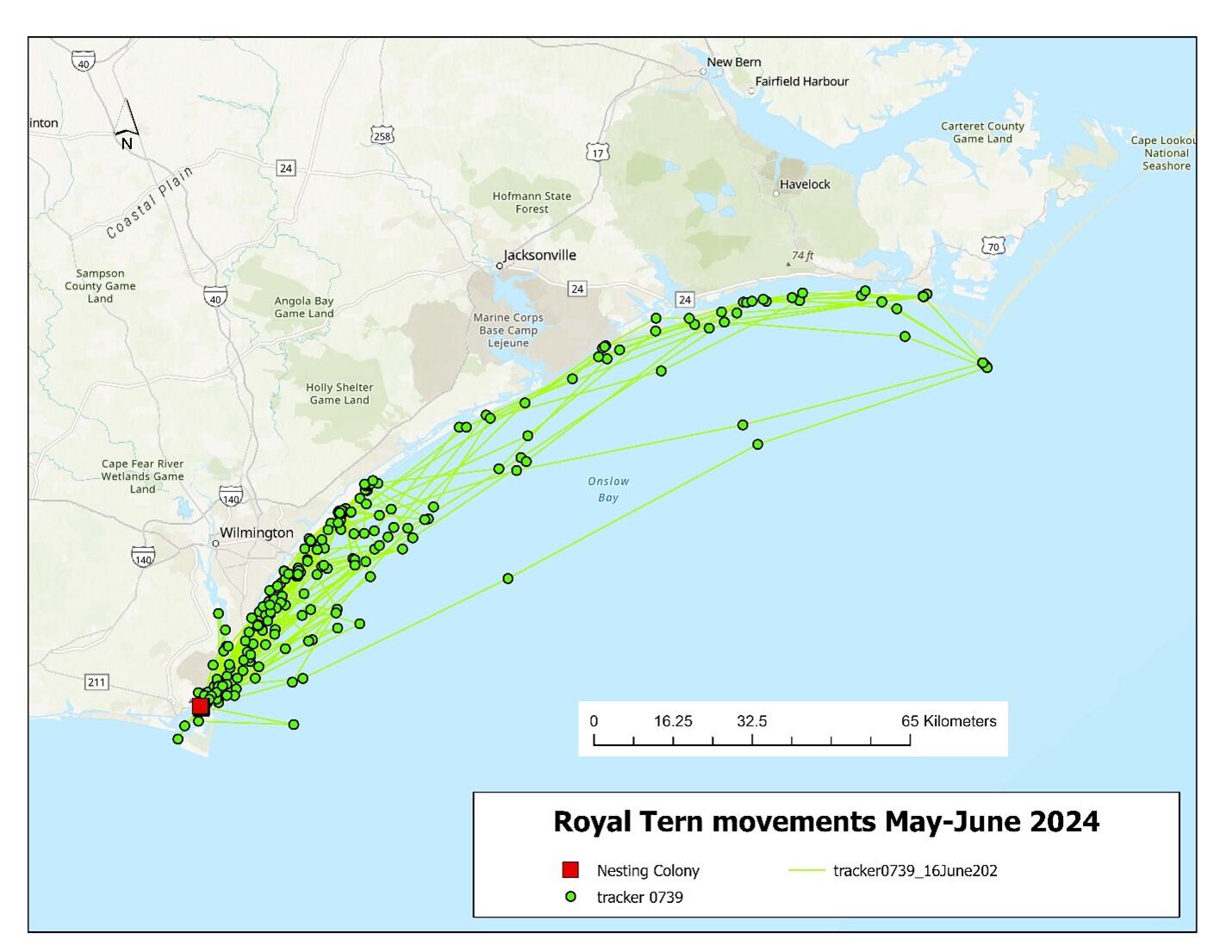1232x952 pixels.
Task: Click the route 24 marker near Jacksonville
Action: 577,289
